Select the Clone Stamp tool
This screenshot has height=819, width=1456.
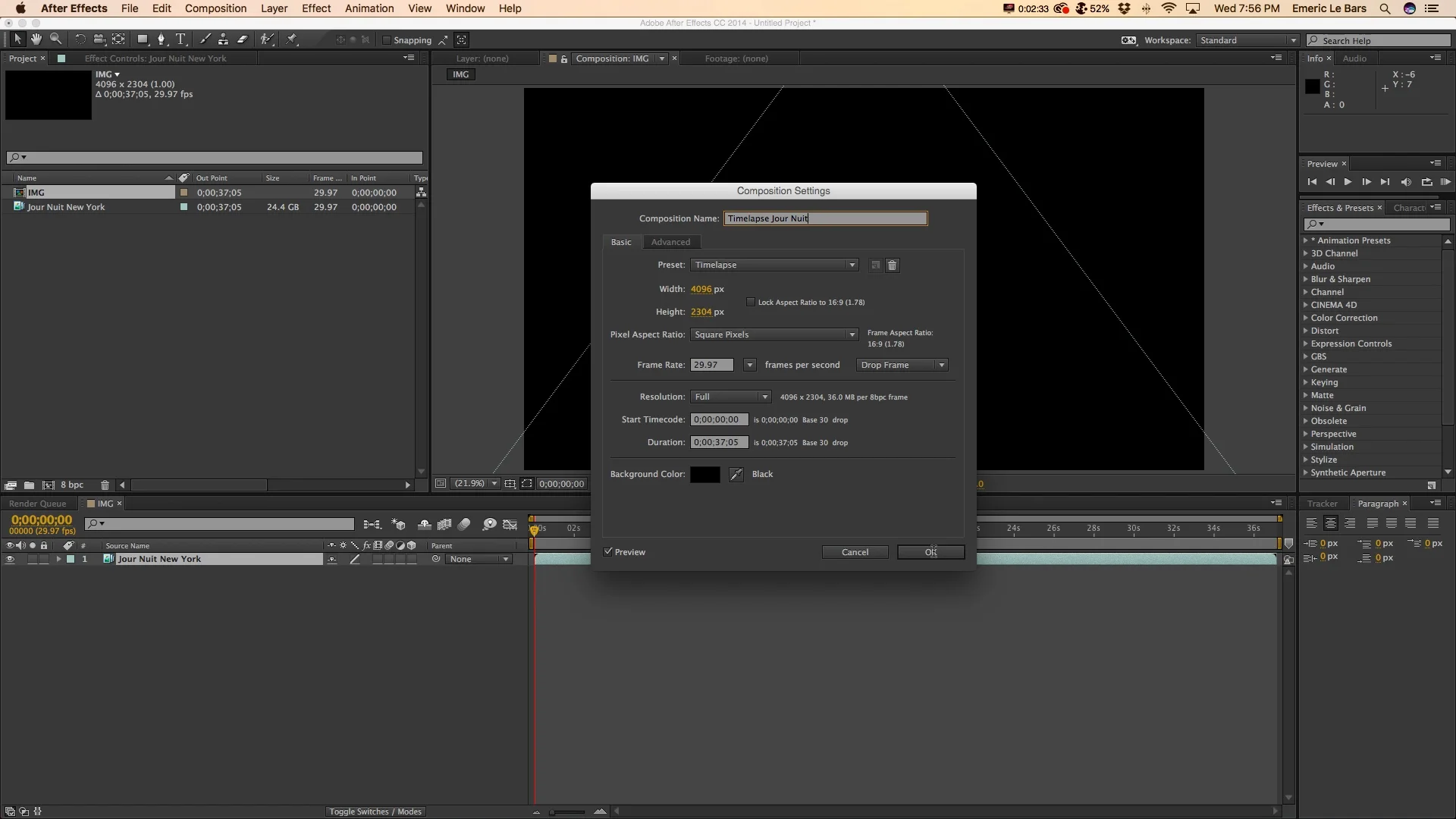click(223, 39)
